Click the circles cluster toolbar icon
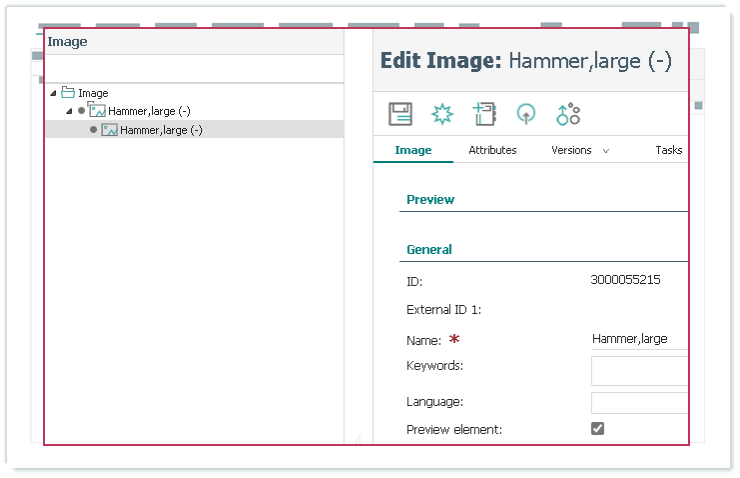Image resolution: width=740 pixels, height=478 pixels. point(568,114)
